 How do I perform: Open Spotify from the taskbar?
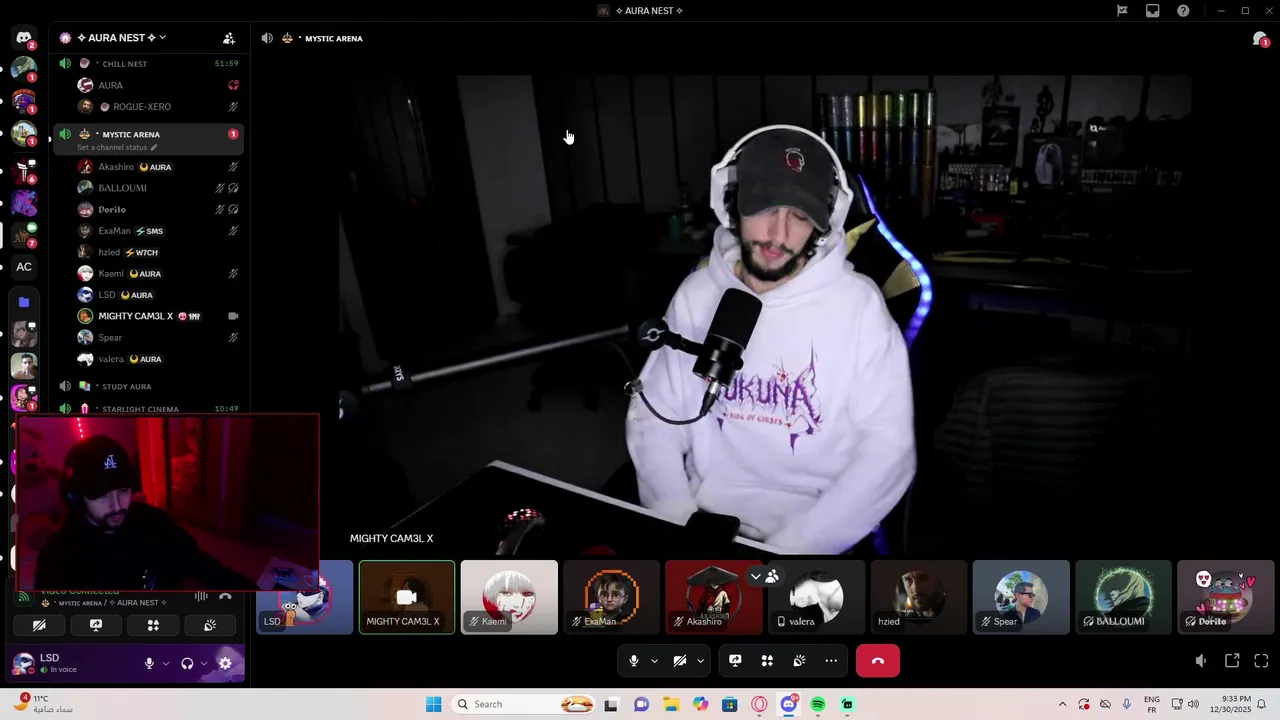[818, 704]
